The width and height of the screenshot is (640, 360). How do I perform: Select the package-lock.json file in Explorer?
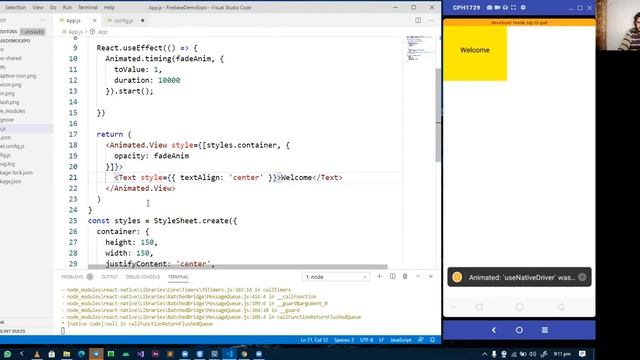click(x=16, y=173)
